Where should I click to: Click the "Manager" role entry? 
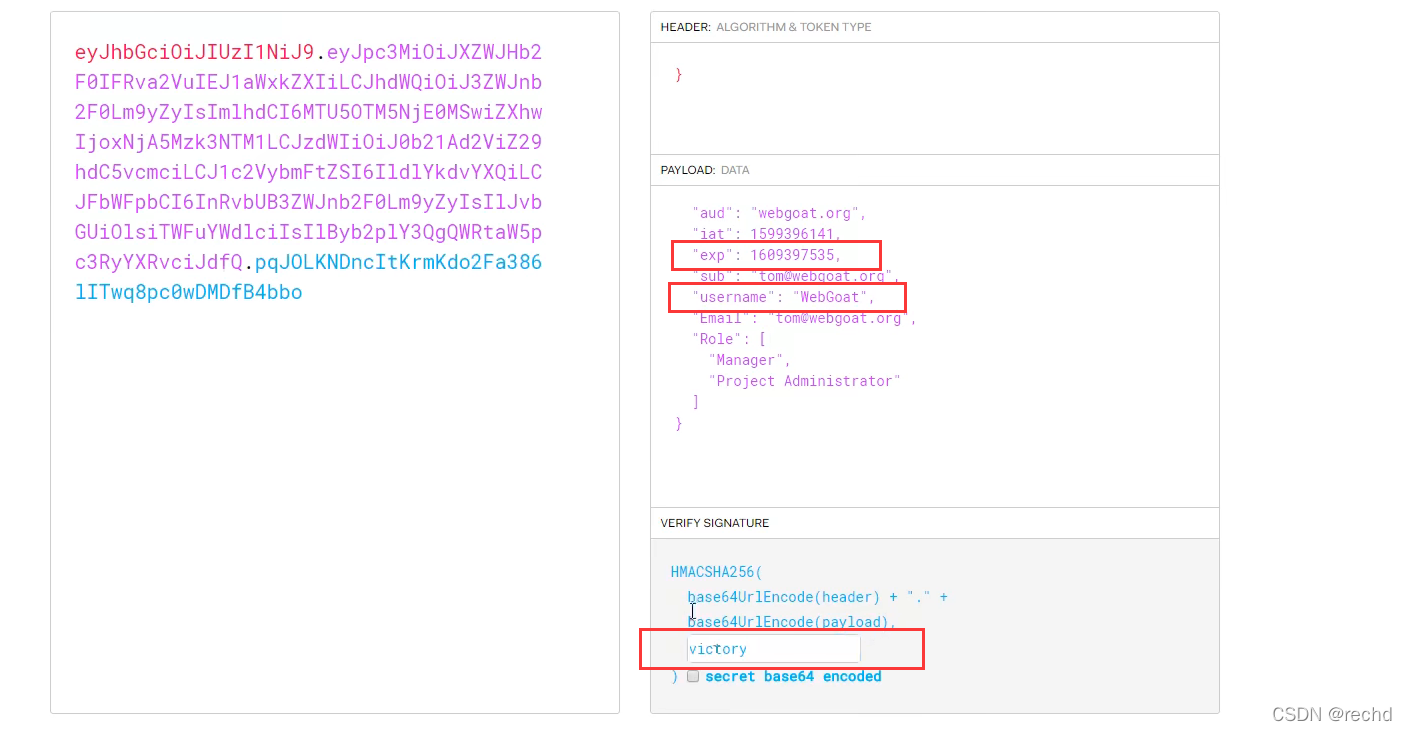(750, 360)
